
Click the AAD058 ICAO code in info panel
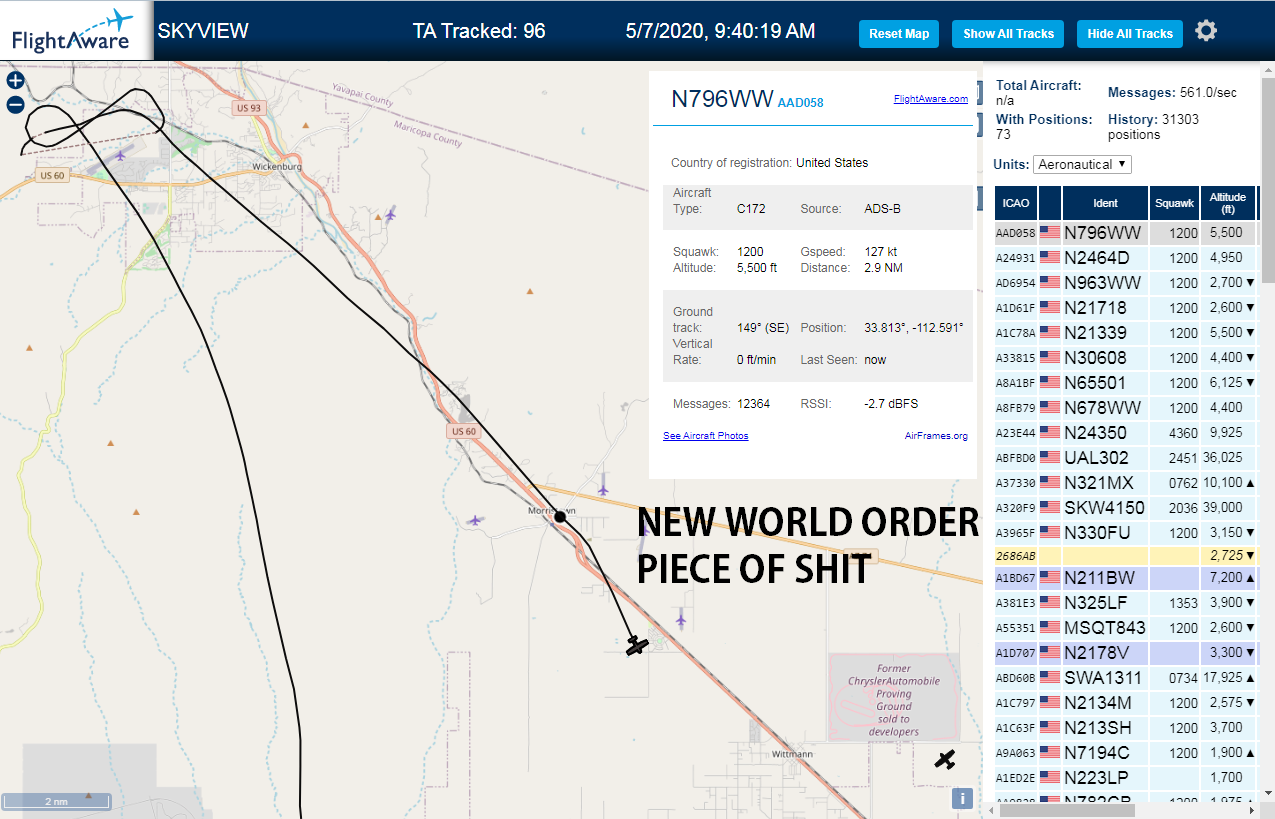[800, 102]
